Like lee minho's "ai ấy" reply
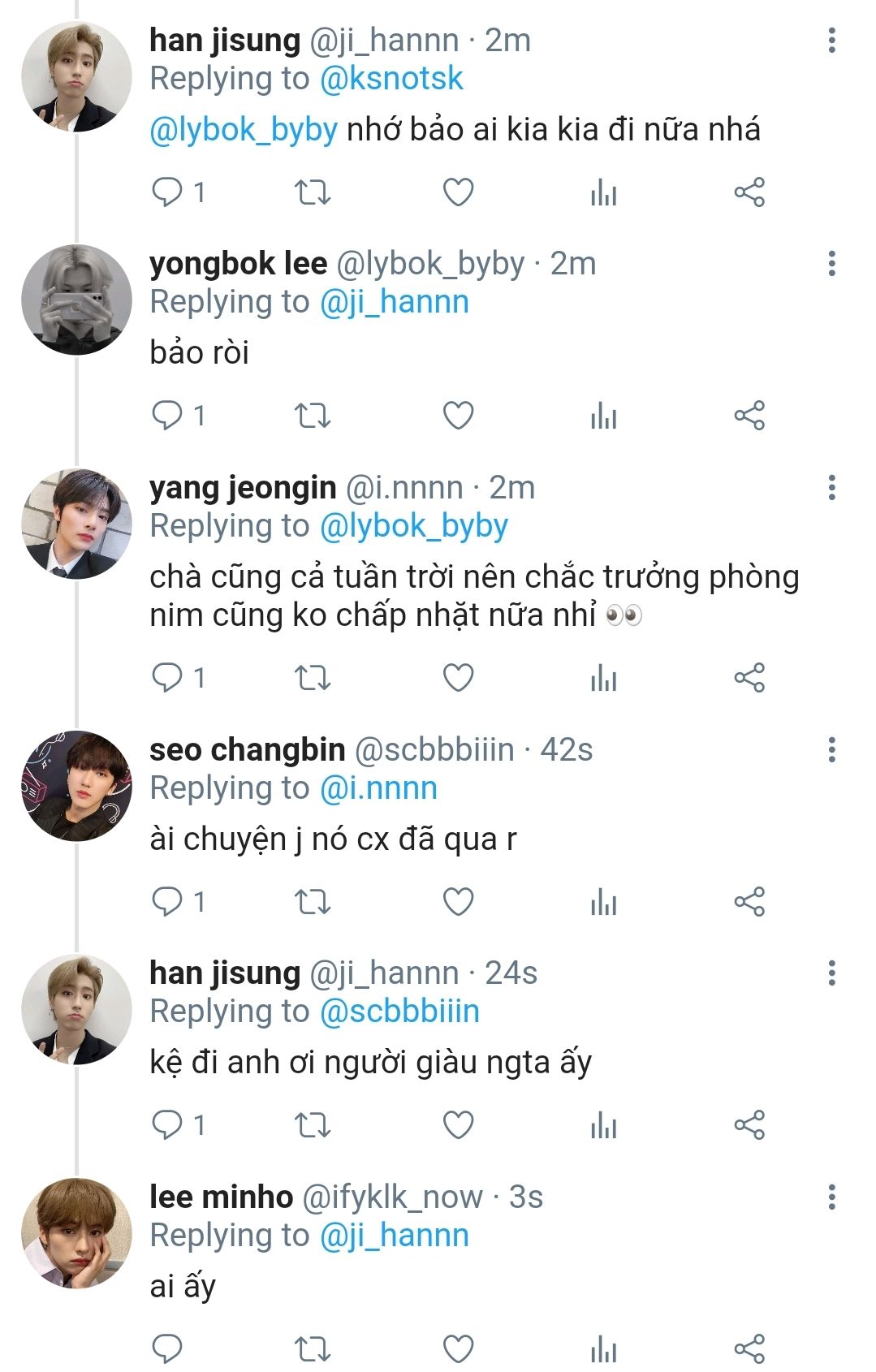Image resolution: width=876 pixels, height=1372 pixels. [x=458, y=1348]
